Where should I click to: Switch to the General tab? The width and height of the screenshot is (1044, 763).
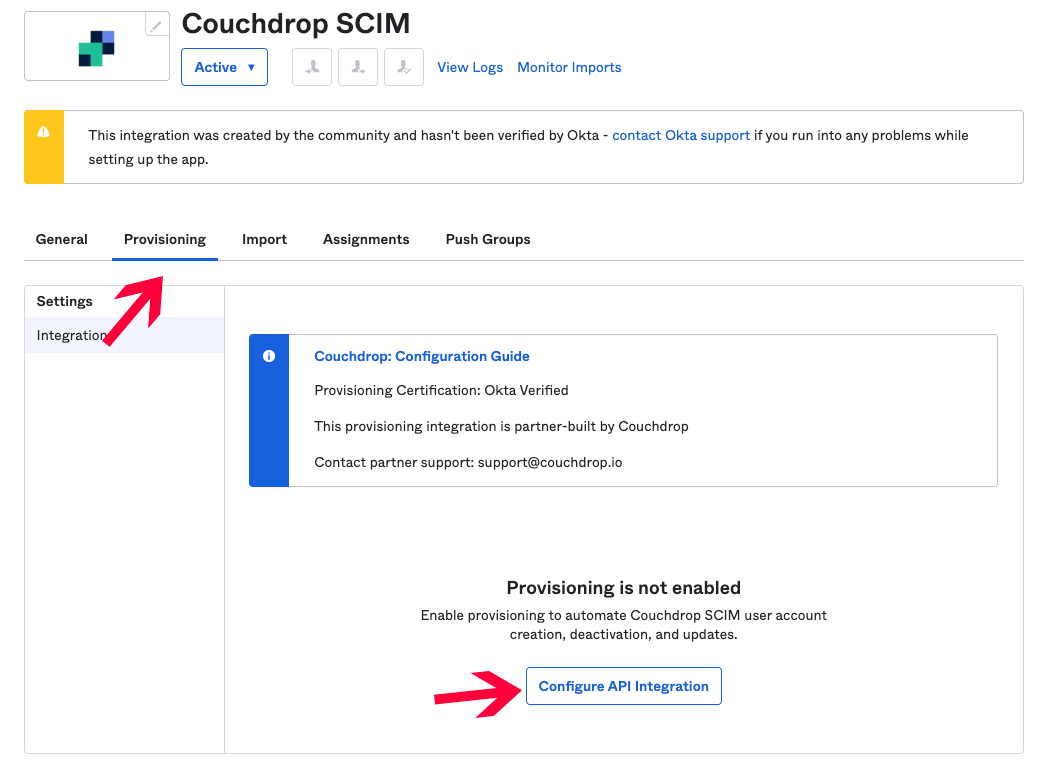click(x=61, y=239)
